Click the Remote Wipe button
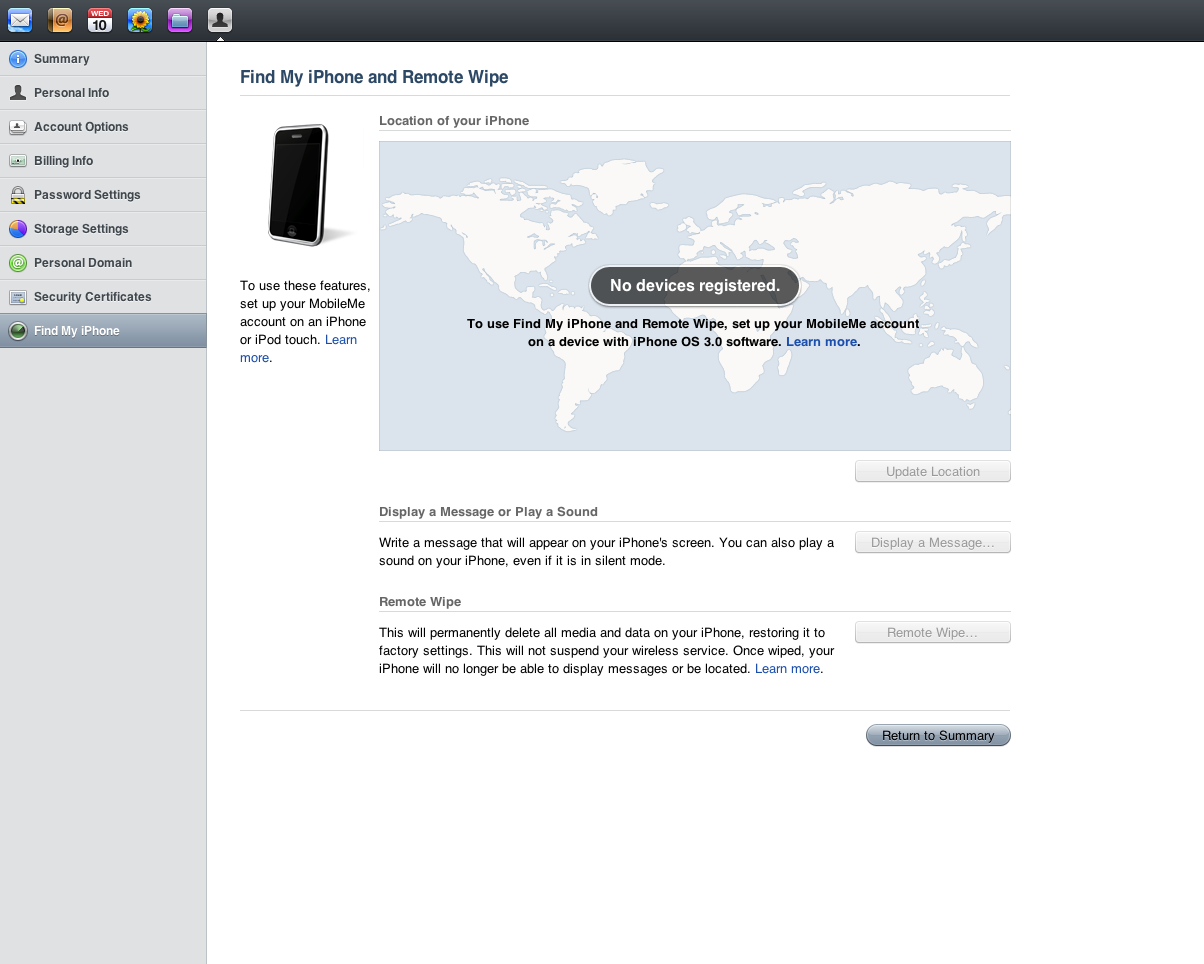The height and width of the screenshot is (964, 1204). point(933,633)
